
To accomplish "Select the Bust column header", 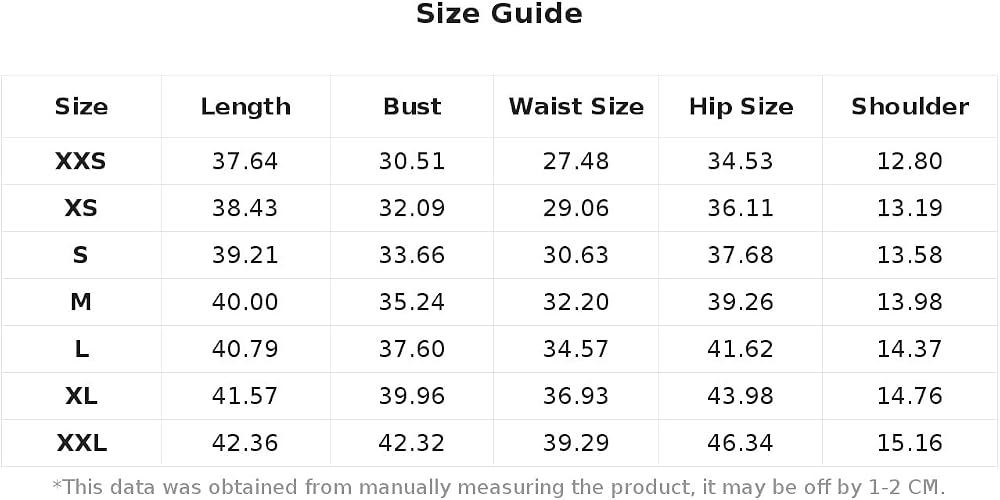I will click(412, 107).
